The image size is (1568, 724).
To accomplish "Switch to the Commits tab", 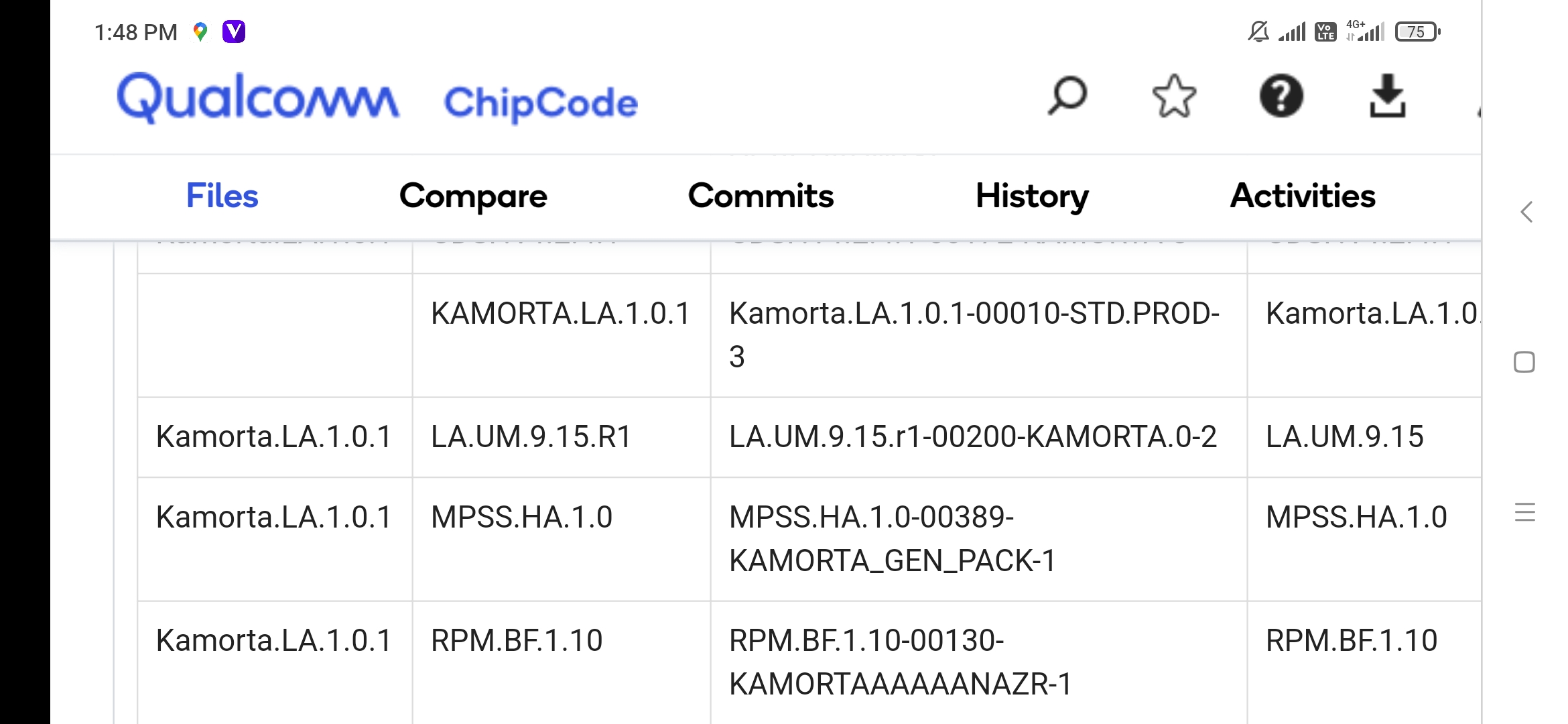I will (761, 196).
